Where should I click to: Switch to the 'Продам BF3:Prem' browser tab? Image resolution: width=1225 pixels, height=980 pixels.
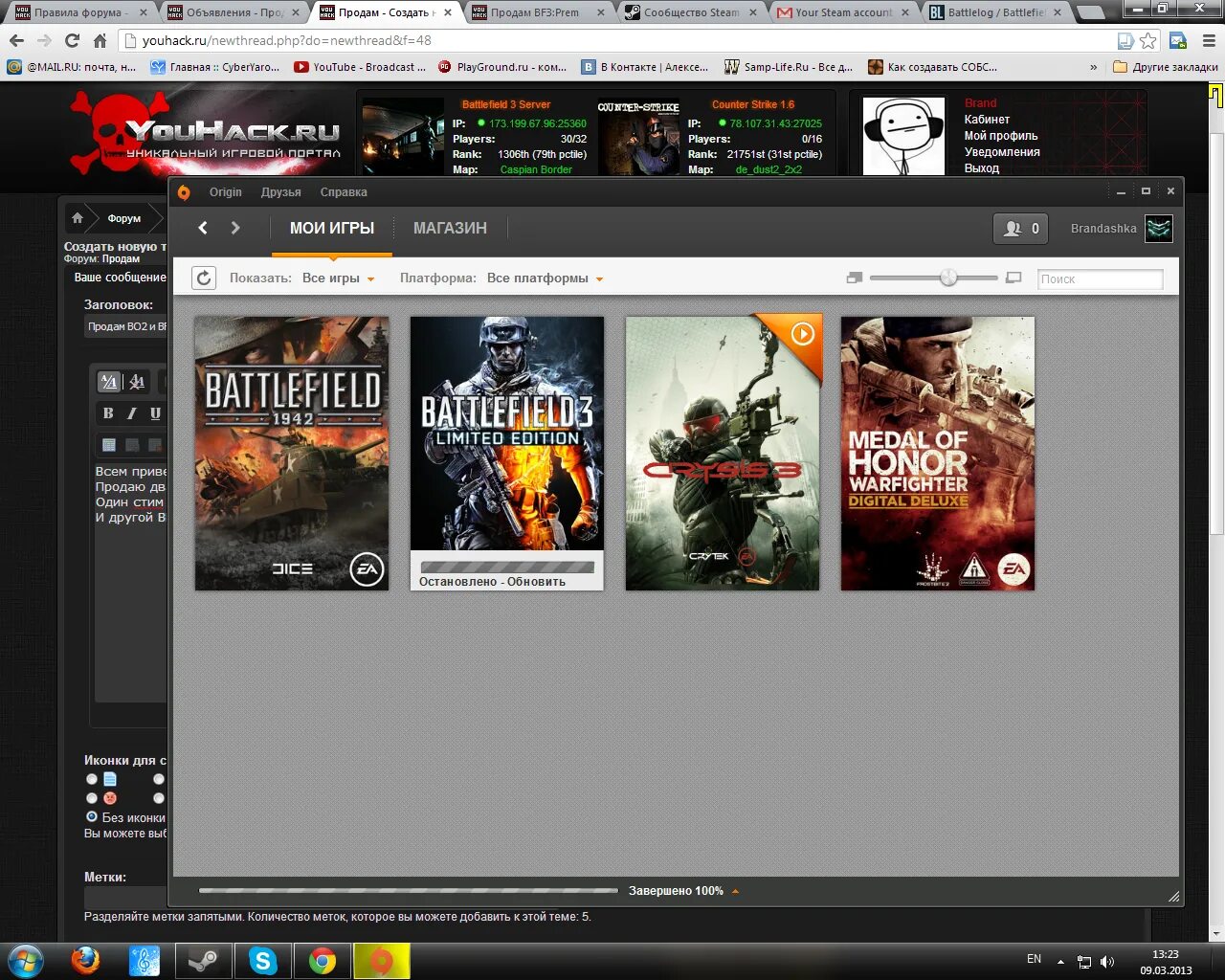pos(539,12)
